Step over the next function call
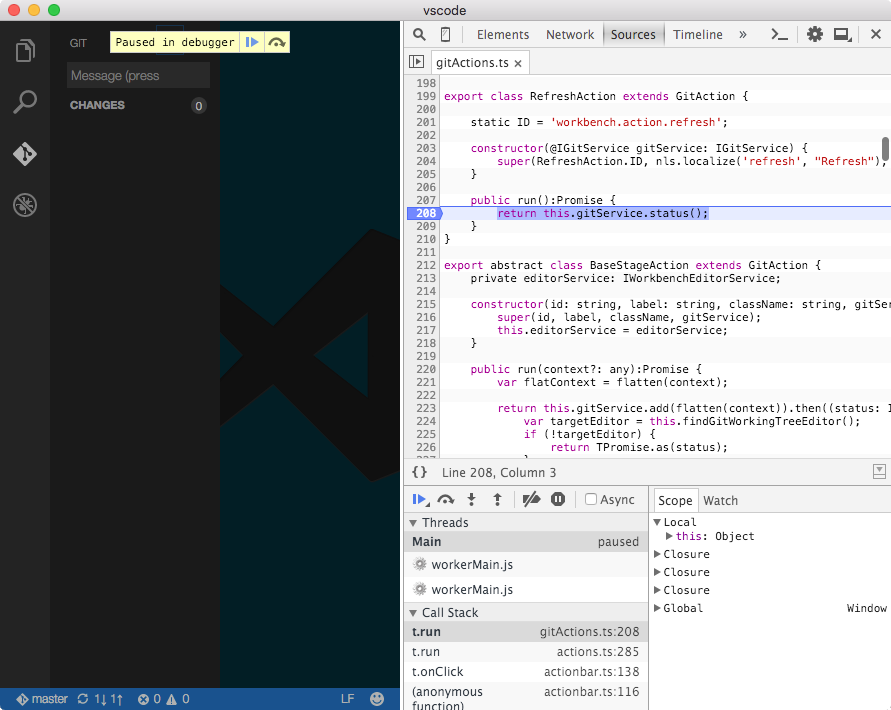The height and width of the screenshot is (710, 891). point(446,500)
